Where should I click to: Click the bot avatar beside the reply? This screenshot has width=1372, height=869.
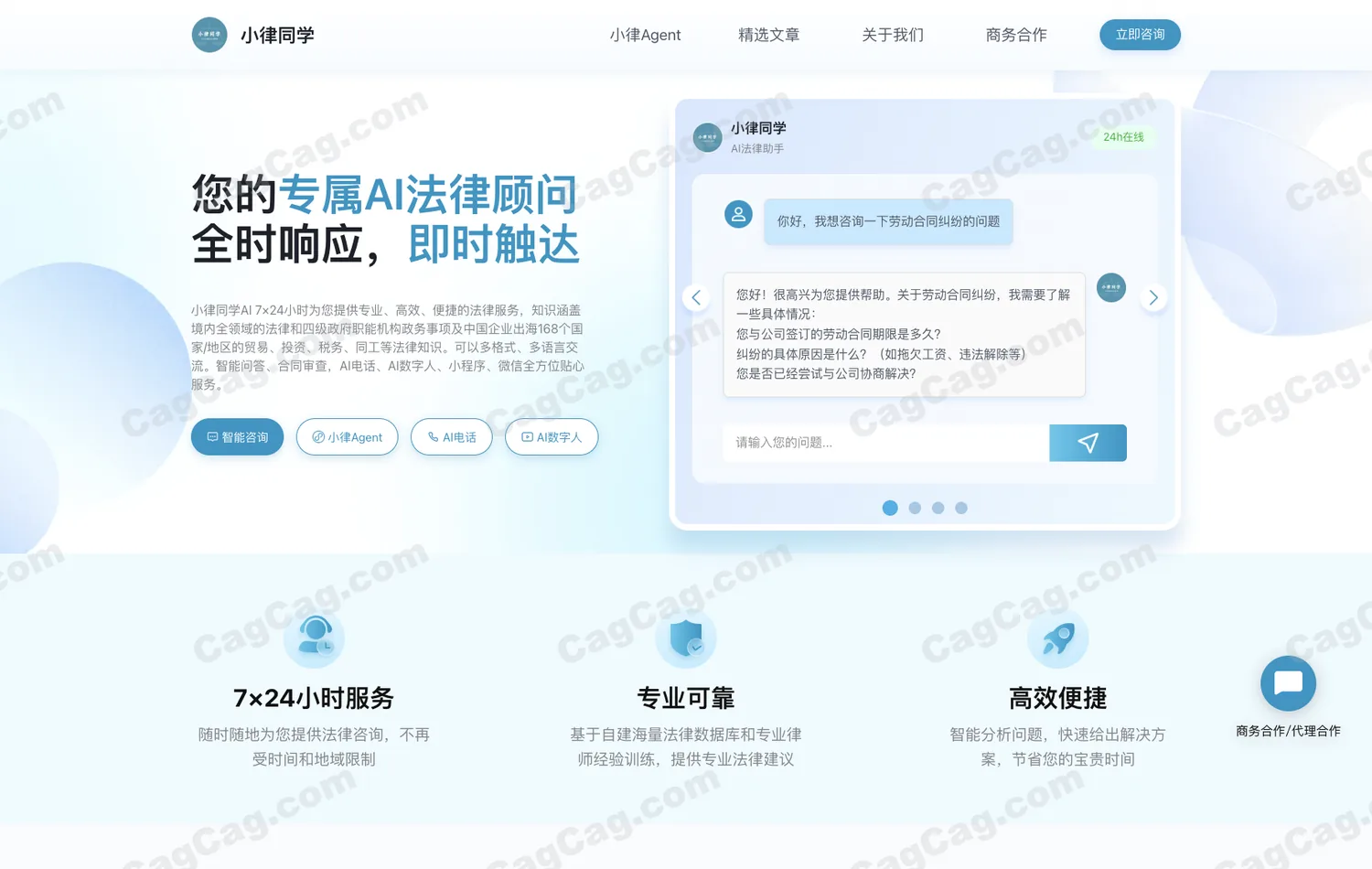coord(1111,287)
